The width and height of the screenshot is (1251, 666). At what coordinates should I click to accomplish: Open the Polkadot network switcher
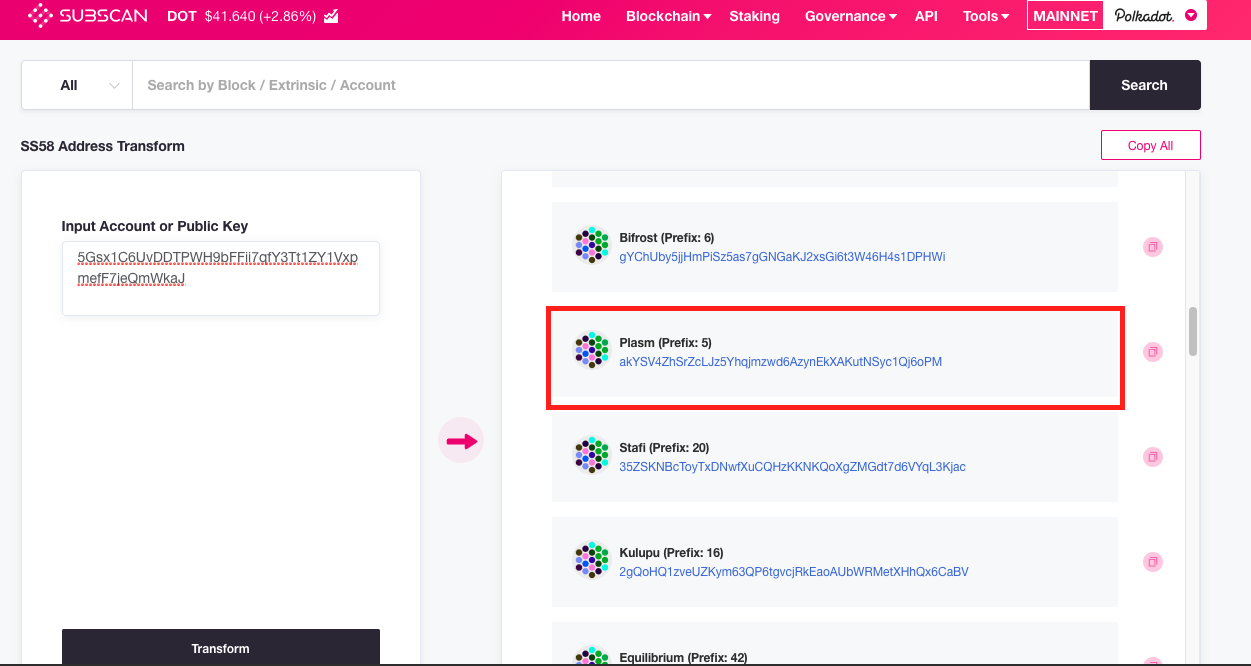(x=1155, y=16)
